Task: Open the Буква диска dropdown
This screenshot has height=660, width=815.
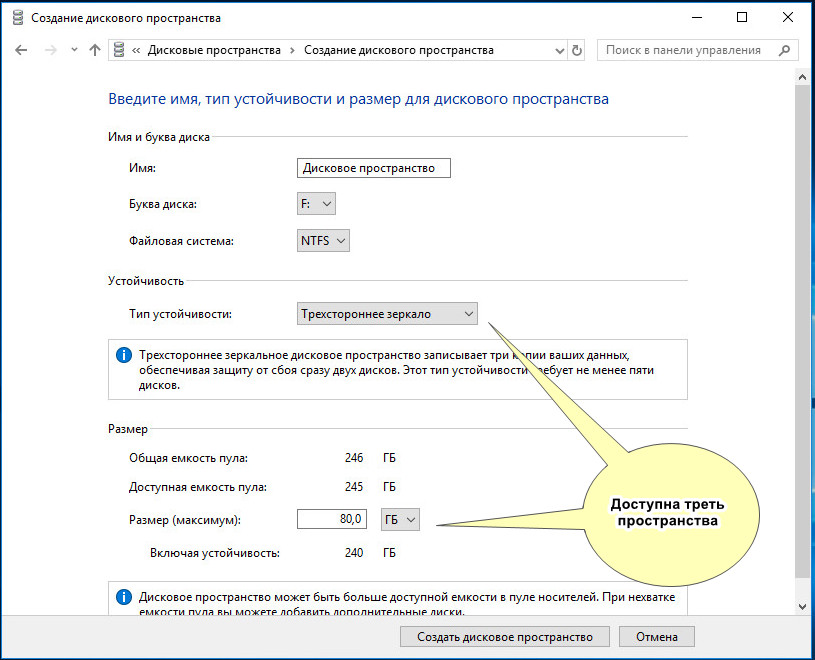Action: coord(316,204)
